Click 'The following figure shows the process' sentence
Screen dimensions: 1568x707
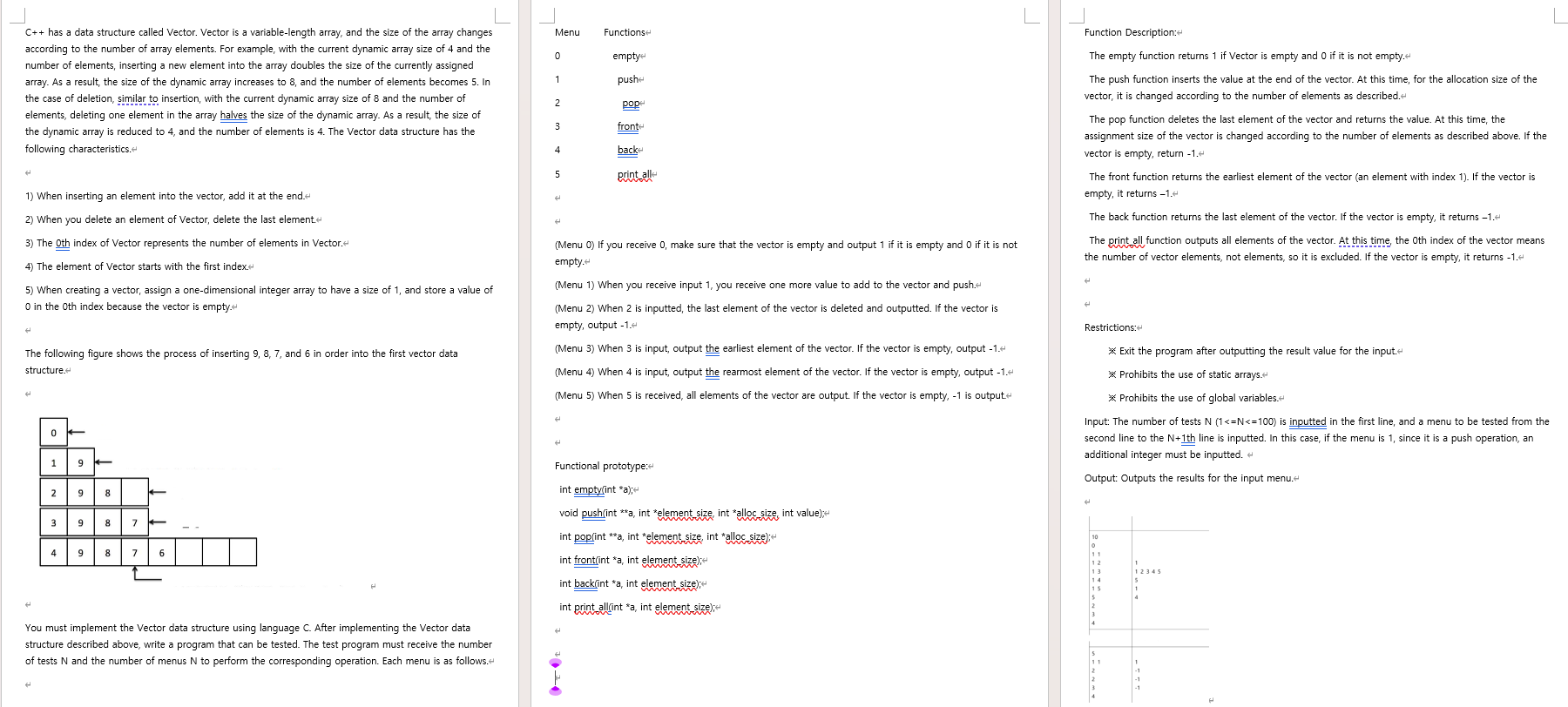pyautogui.click(x=241, y=361)
